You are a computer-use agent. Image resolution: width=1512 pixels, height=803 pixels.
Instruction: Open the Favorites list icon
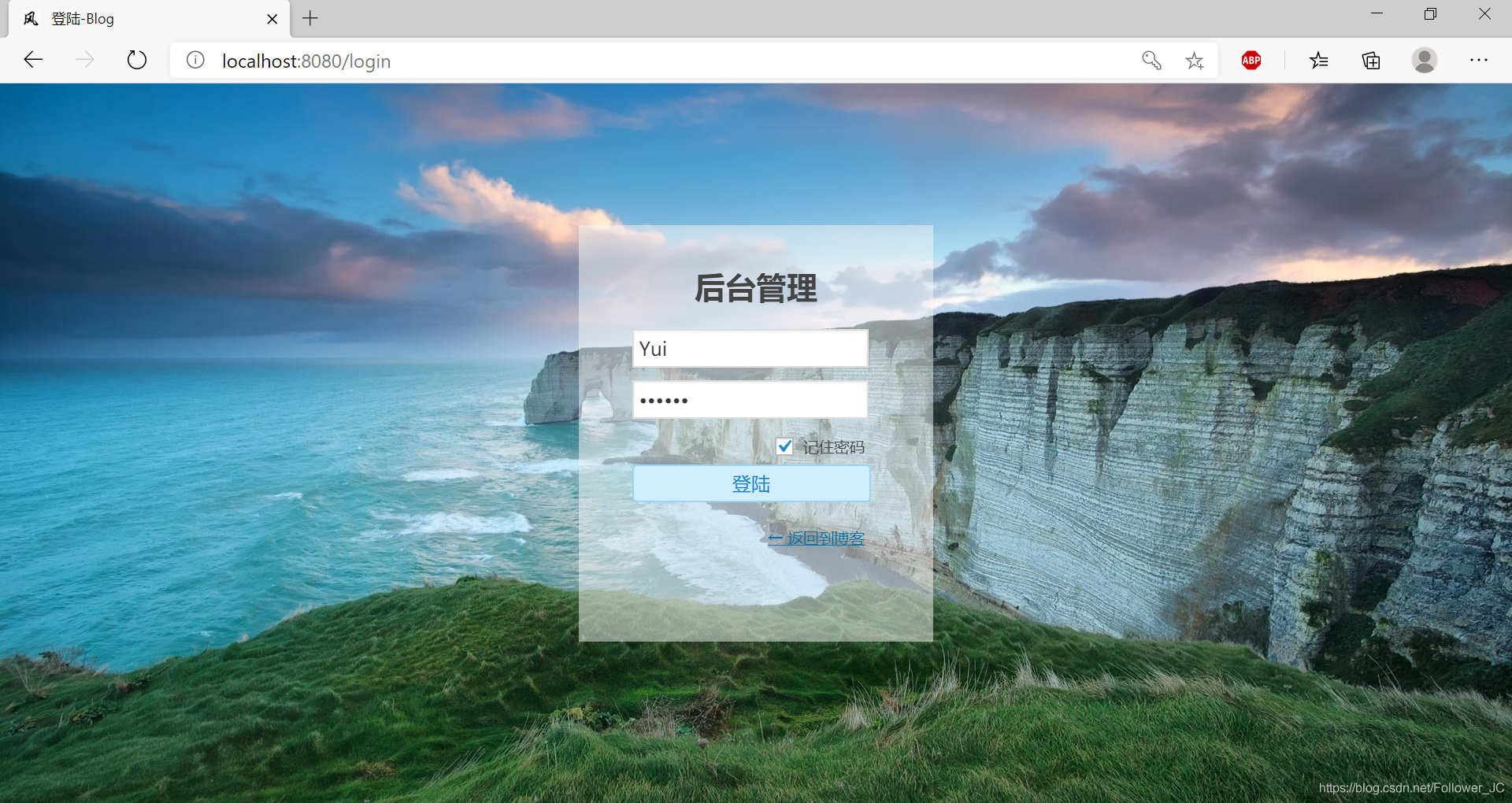coord(1319,61)
